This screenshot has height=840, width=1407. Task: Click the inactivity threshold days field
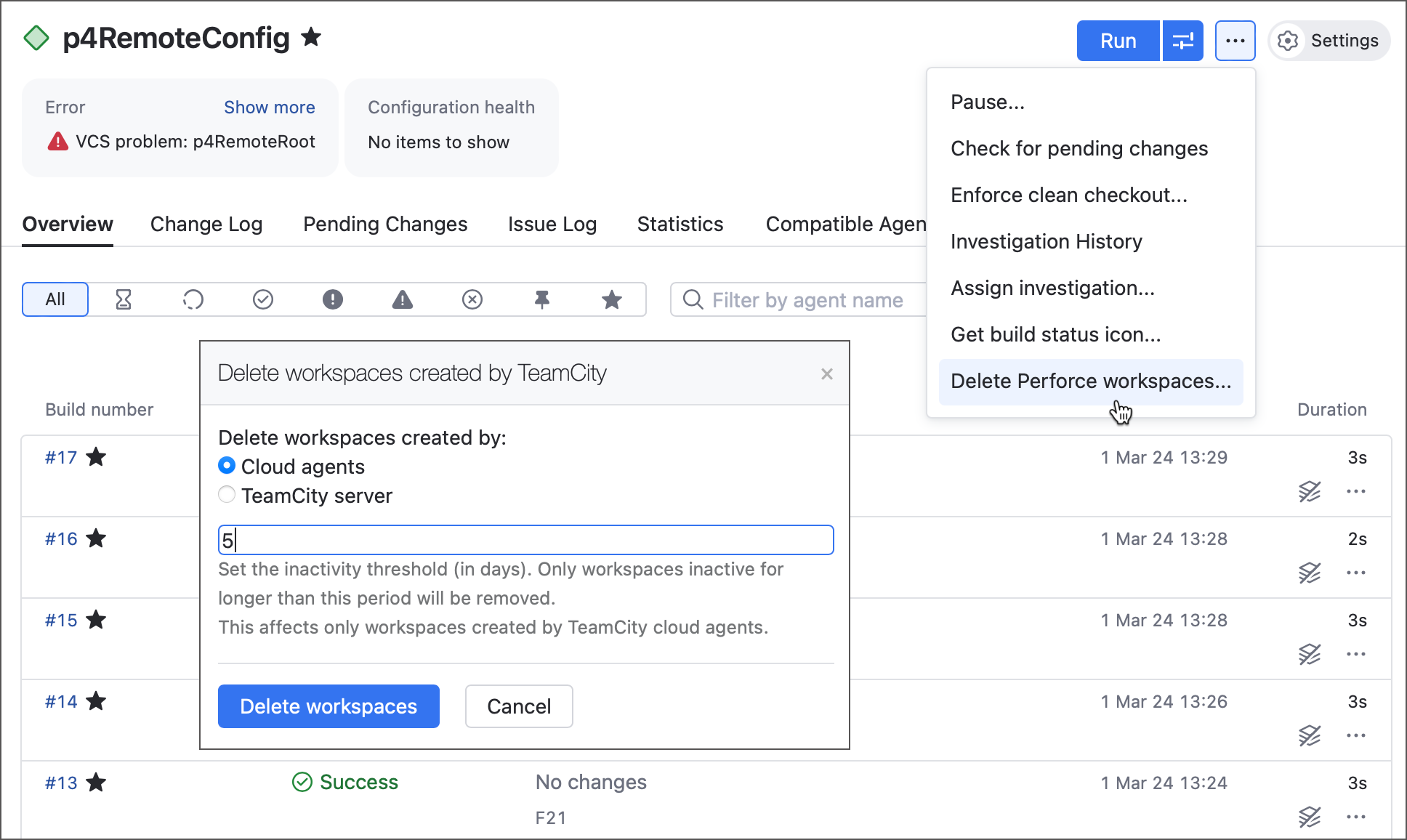click(526, 540)
